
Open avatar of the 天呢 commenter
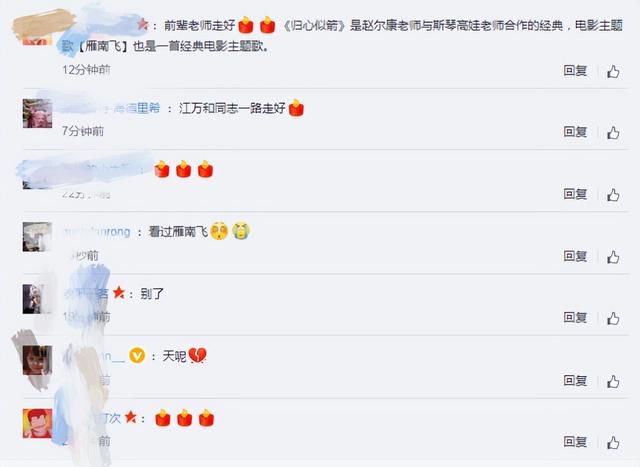(37, 360)
